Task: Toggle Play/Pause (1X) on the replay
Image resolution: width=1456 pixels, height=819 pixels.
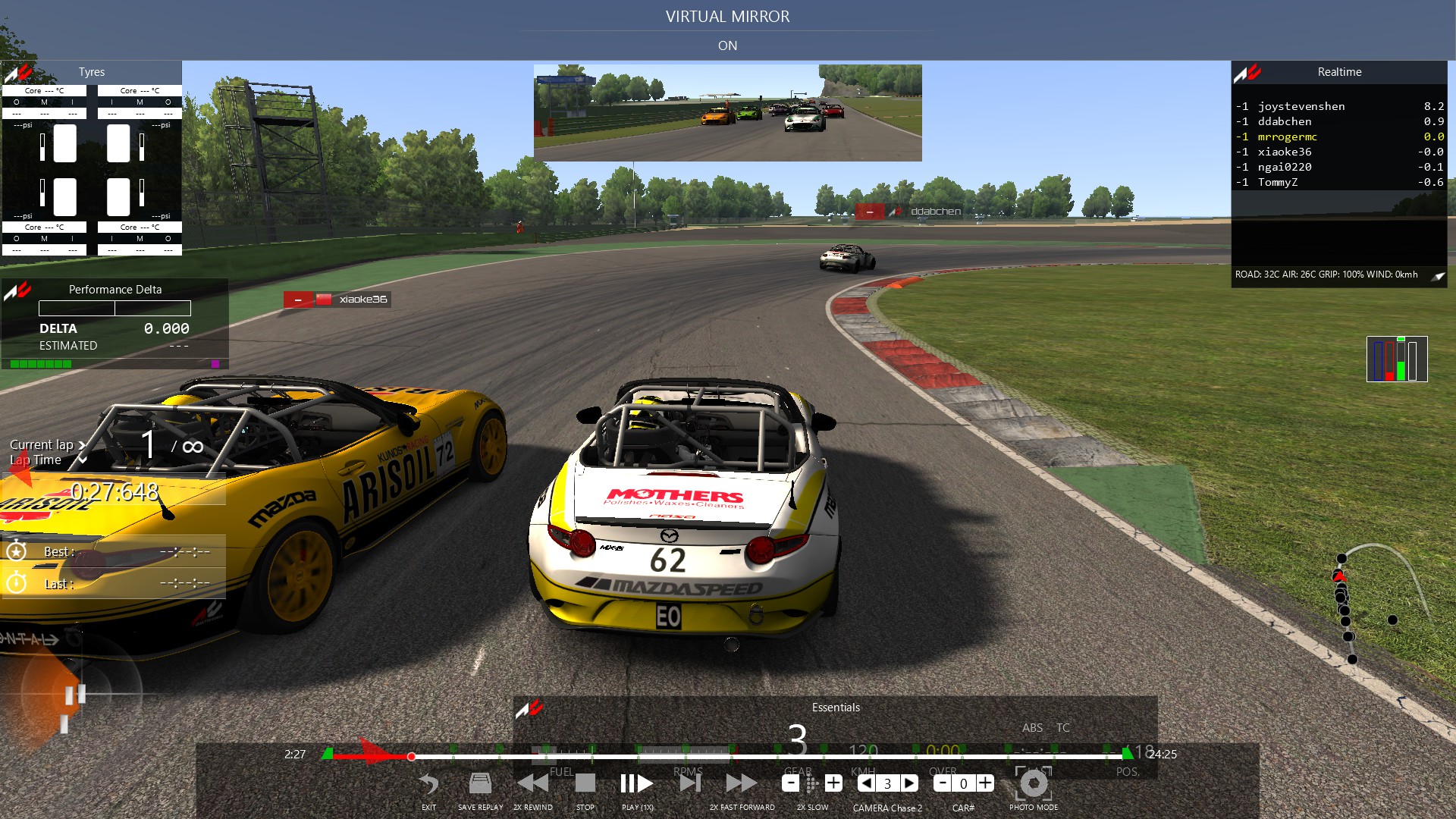Action: pyautogui.click(x=637, y=783)
